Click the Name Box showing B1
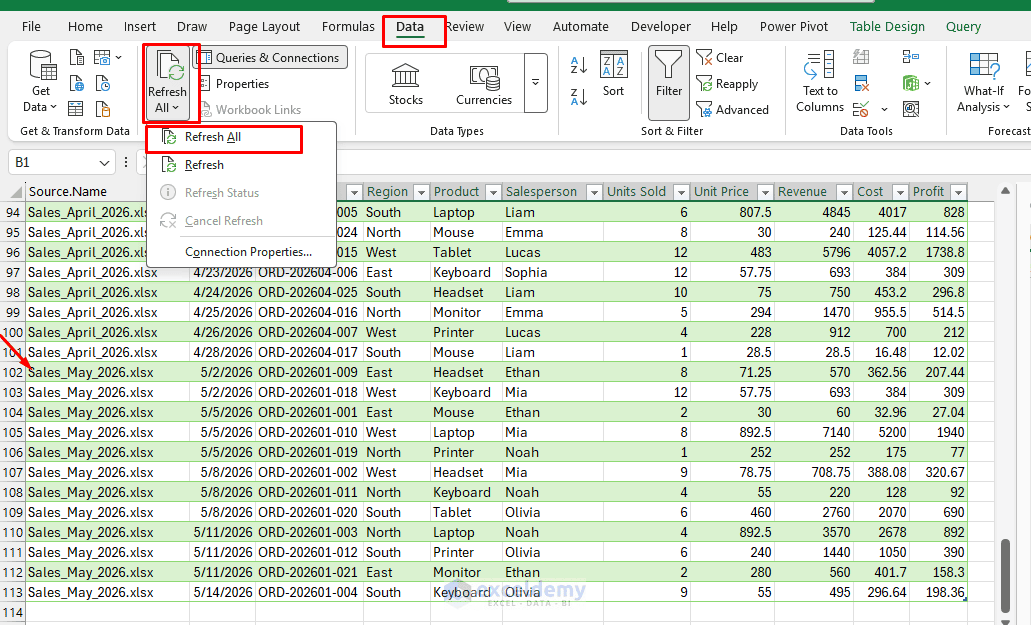Viewport: 1031px width, 625px height. [60, 162]
